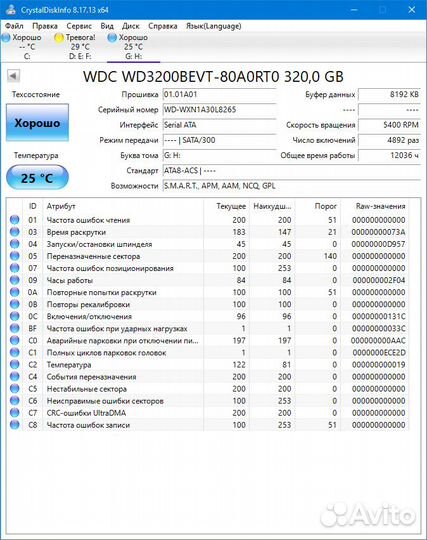Screen dimensions: 427x540
Task: Select the CRC-ошибки UltraDMA row
Action: click(x=209, y=413)
